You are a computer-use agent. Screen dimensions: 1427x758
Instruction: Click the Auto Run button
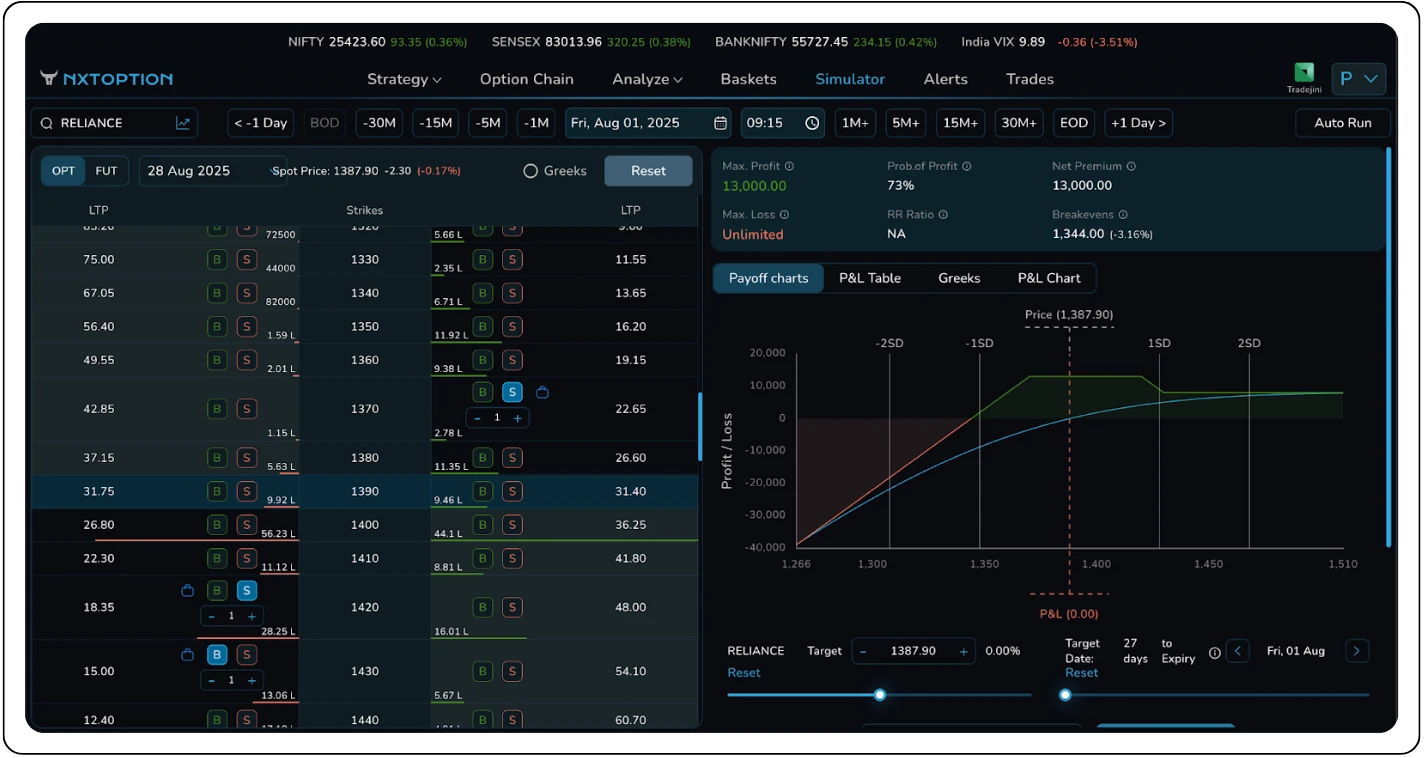1343,123
